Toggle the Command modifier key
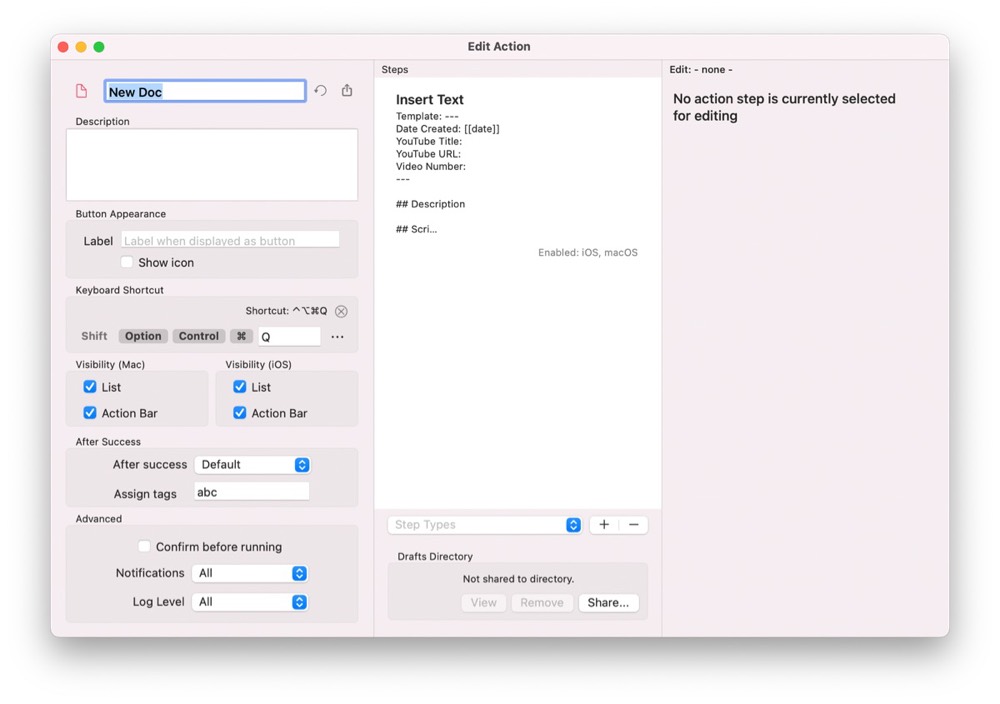 241,336
